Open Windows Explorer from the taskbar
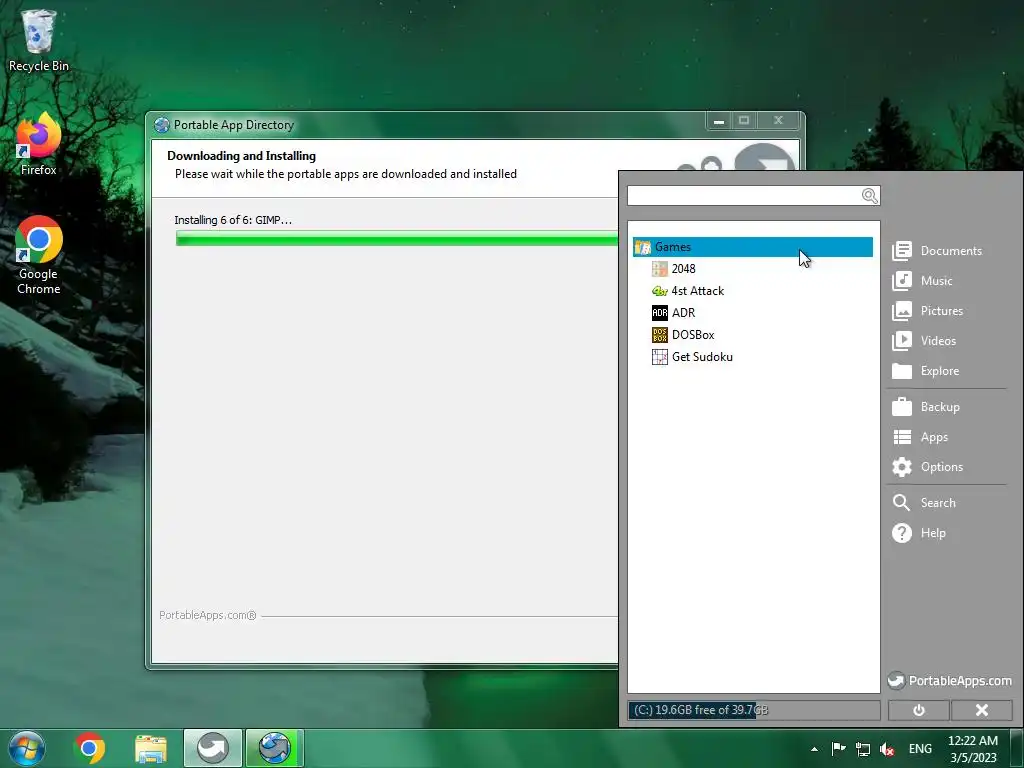This screenshot has height=768, width=1024. tap(151, 748)
